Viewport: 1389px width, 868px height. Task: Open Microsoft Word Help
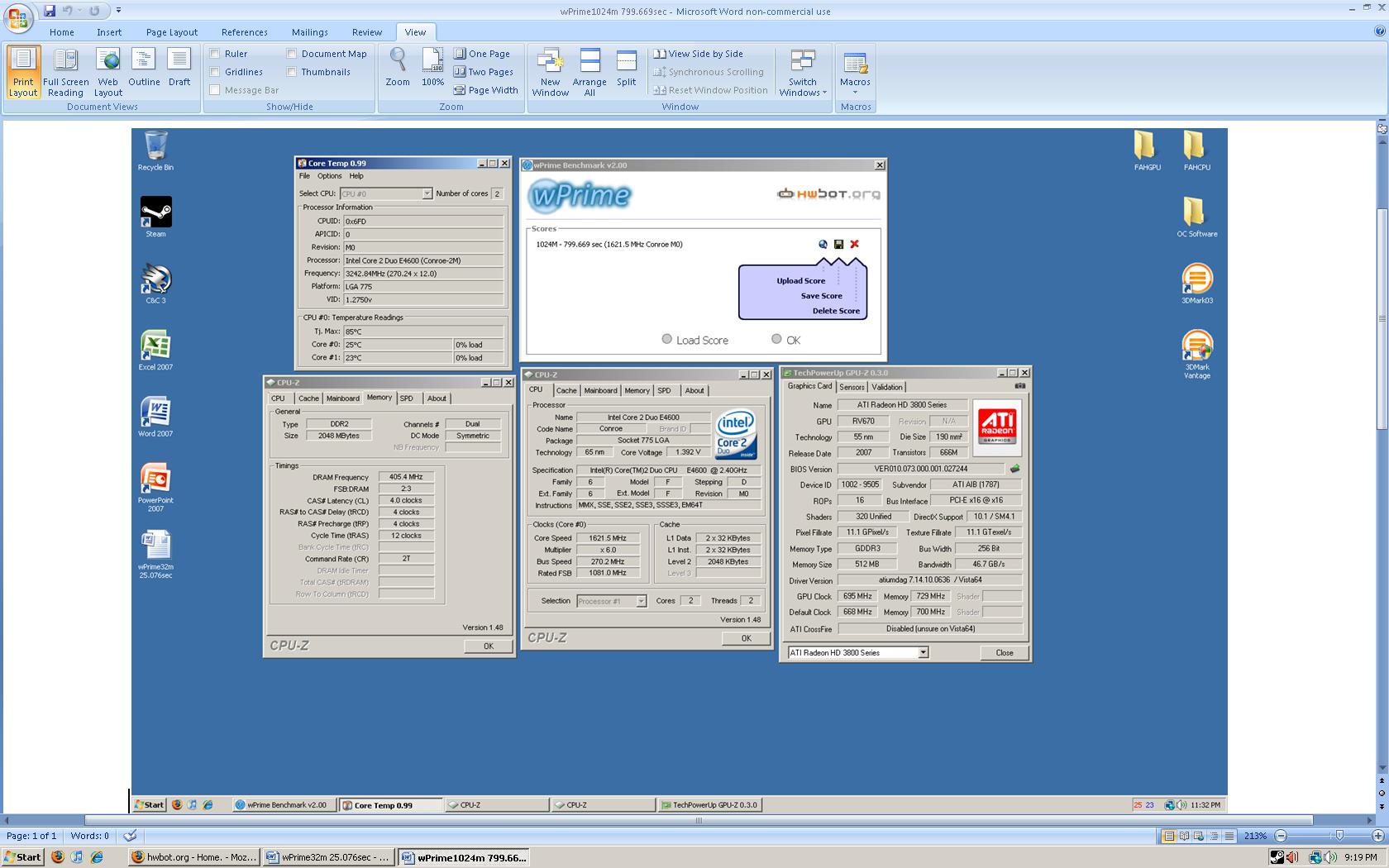(x=1379, y=31)
